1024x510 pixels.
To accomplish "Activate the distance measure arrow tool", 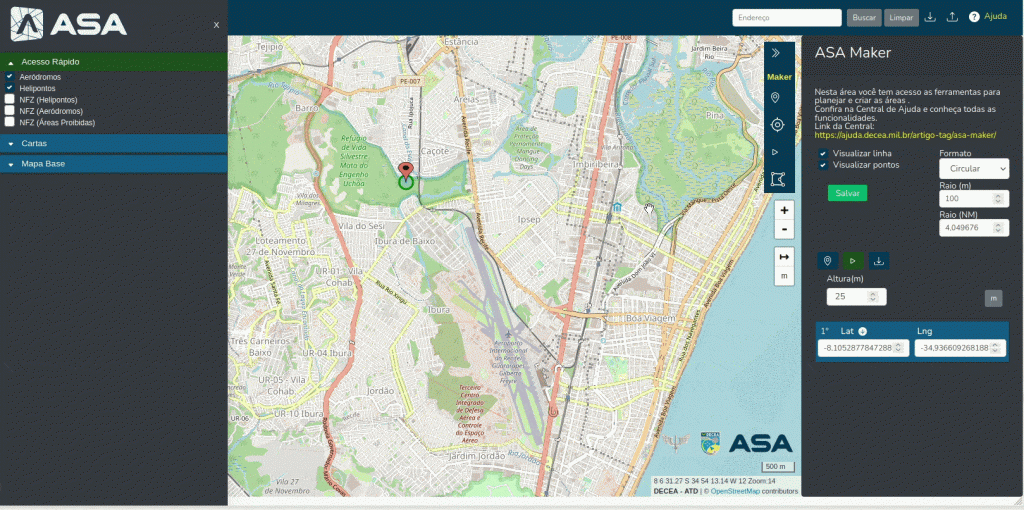I will 784,257.
